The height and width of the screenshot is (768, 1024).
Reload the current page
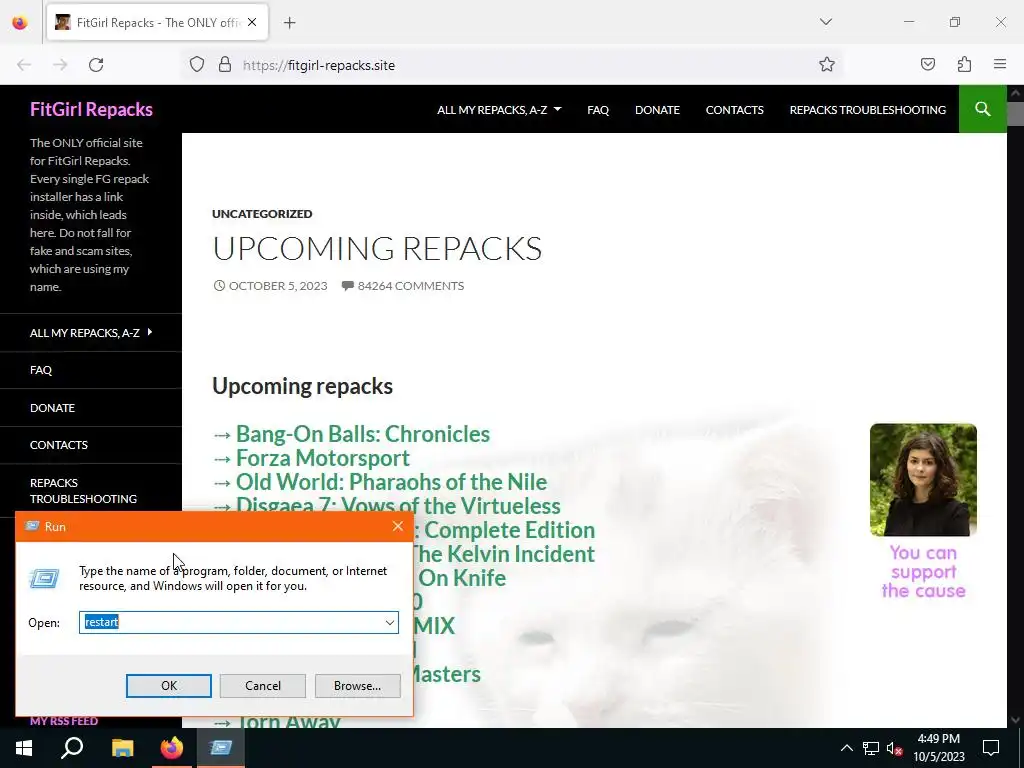[96, 65]
